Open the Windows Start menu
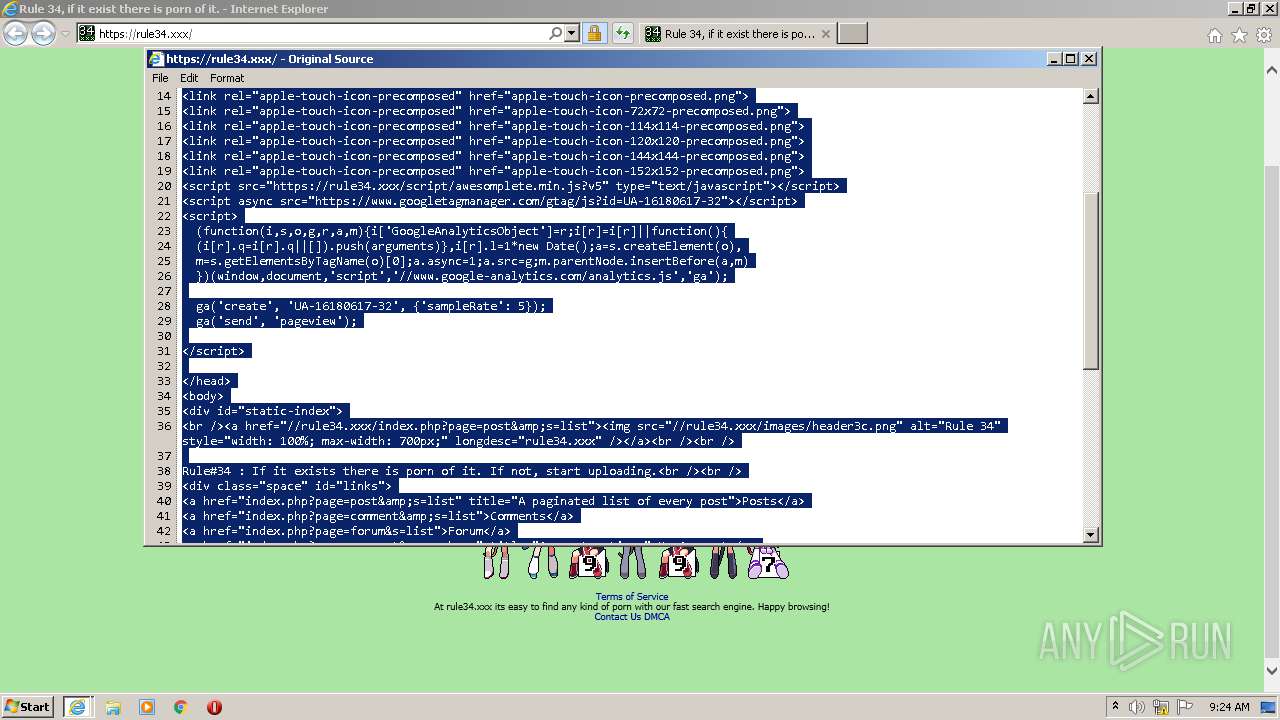The width and height of the screenshot is (1280, 720). (27, 707)
